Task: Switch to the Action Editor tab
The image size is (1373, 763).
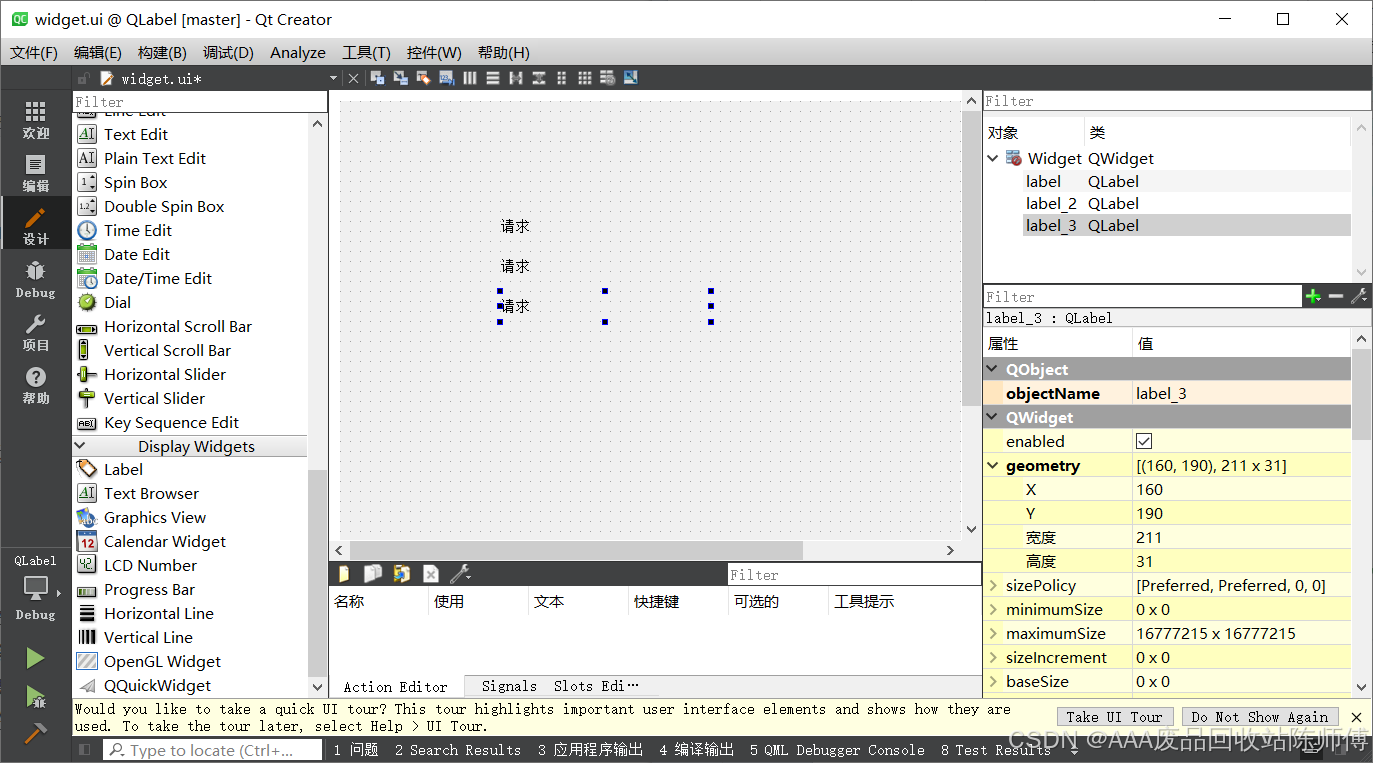Action: point(396,686)
